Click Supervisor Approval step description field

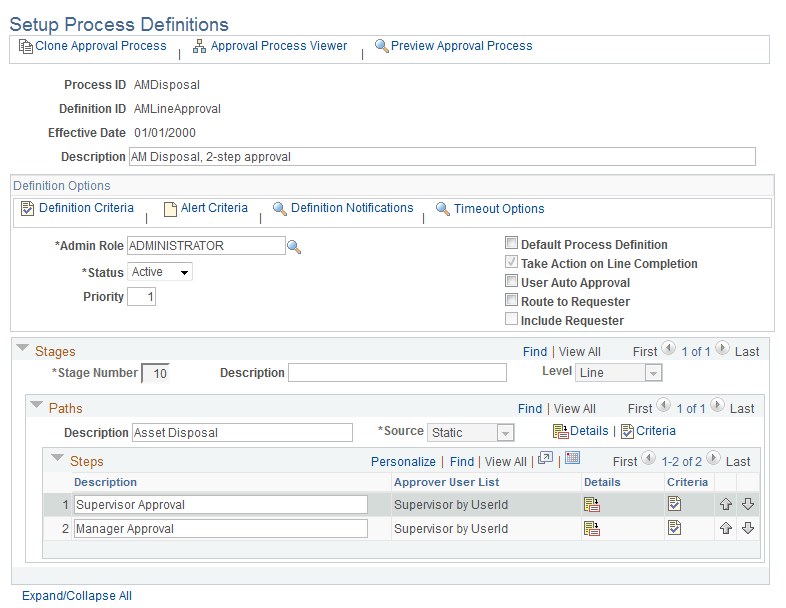click(221, 505)
